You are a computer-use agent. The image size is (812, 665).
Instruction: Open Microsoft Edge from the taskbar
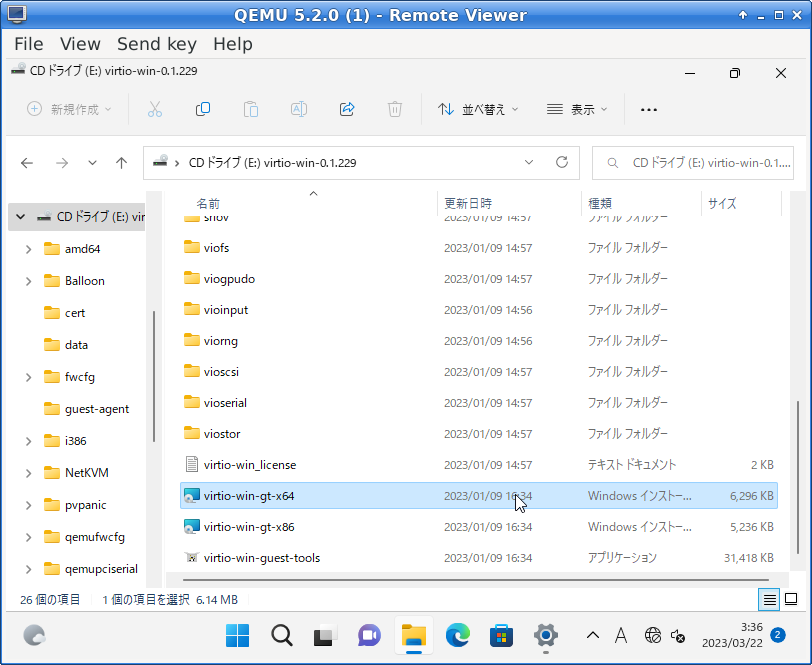pyautogui.click(x=457, y=635)
